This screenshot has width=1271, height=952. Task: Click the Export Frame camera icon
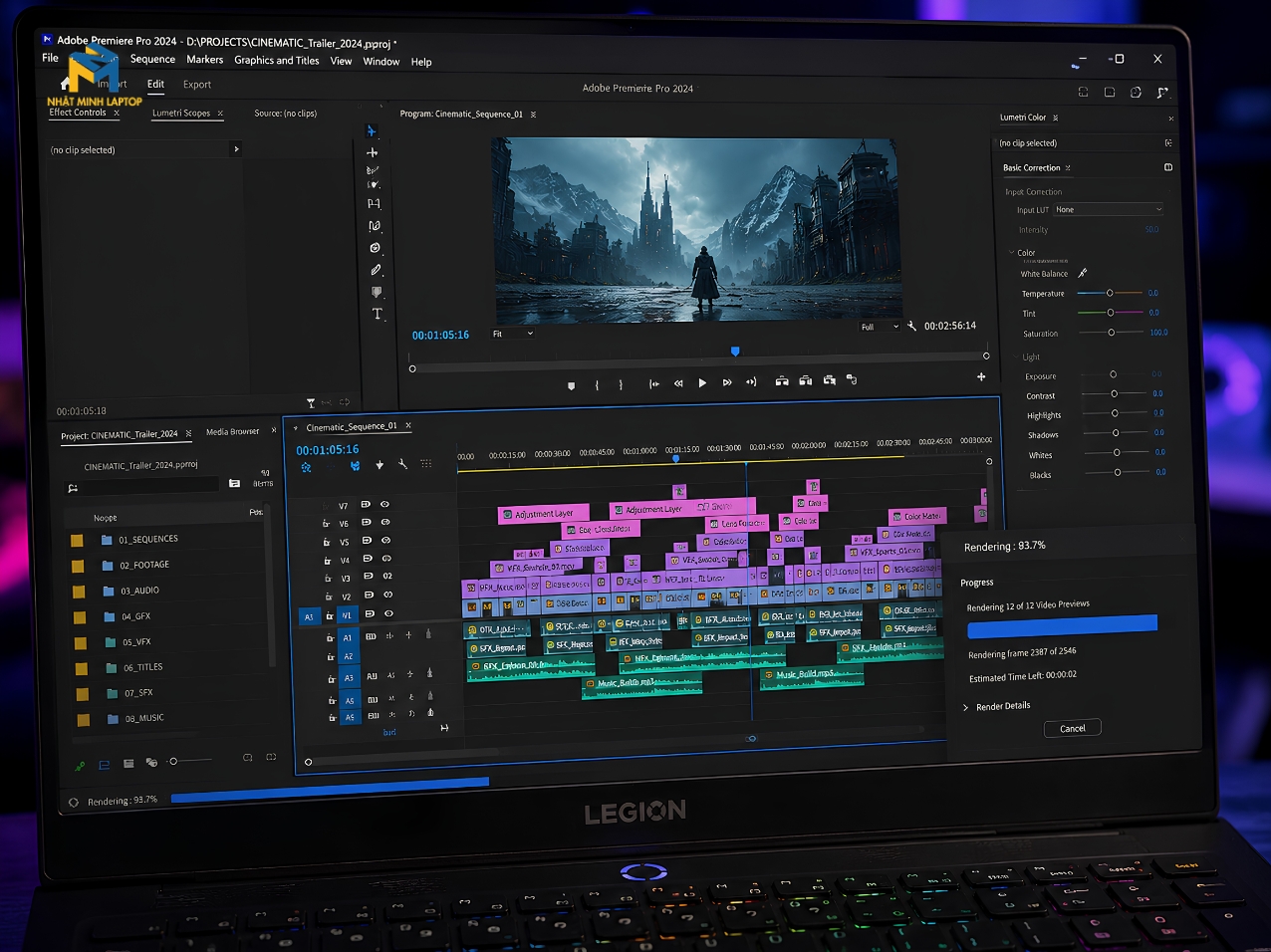click(829, 380)
